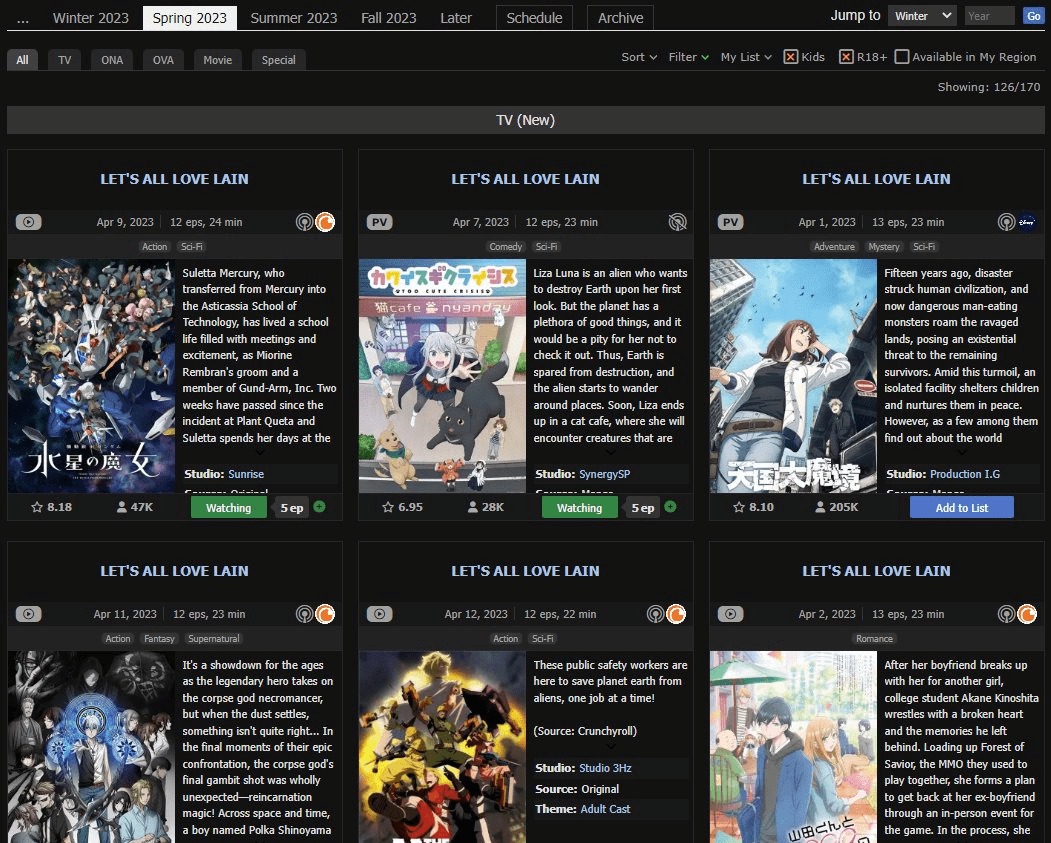Viewport: 1051px width, 843px height.
Task: Click the Year input field
Action: click(x=990, y=15)
